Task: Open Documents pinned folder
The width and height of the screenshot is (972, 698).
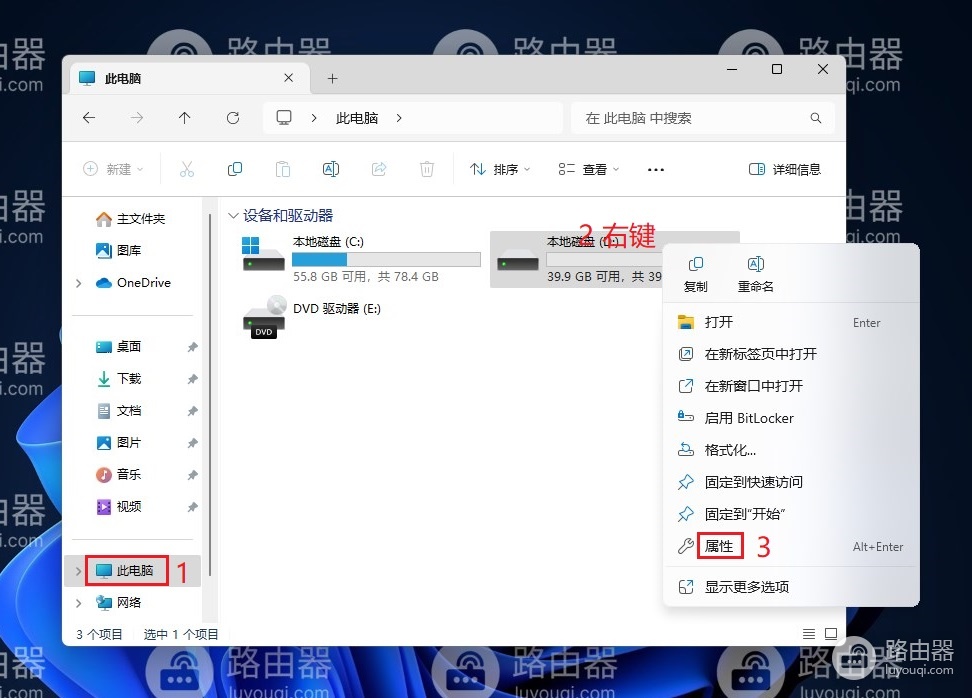Action: (x=119, y=410)
